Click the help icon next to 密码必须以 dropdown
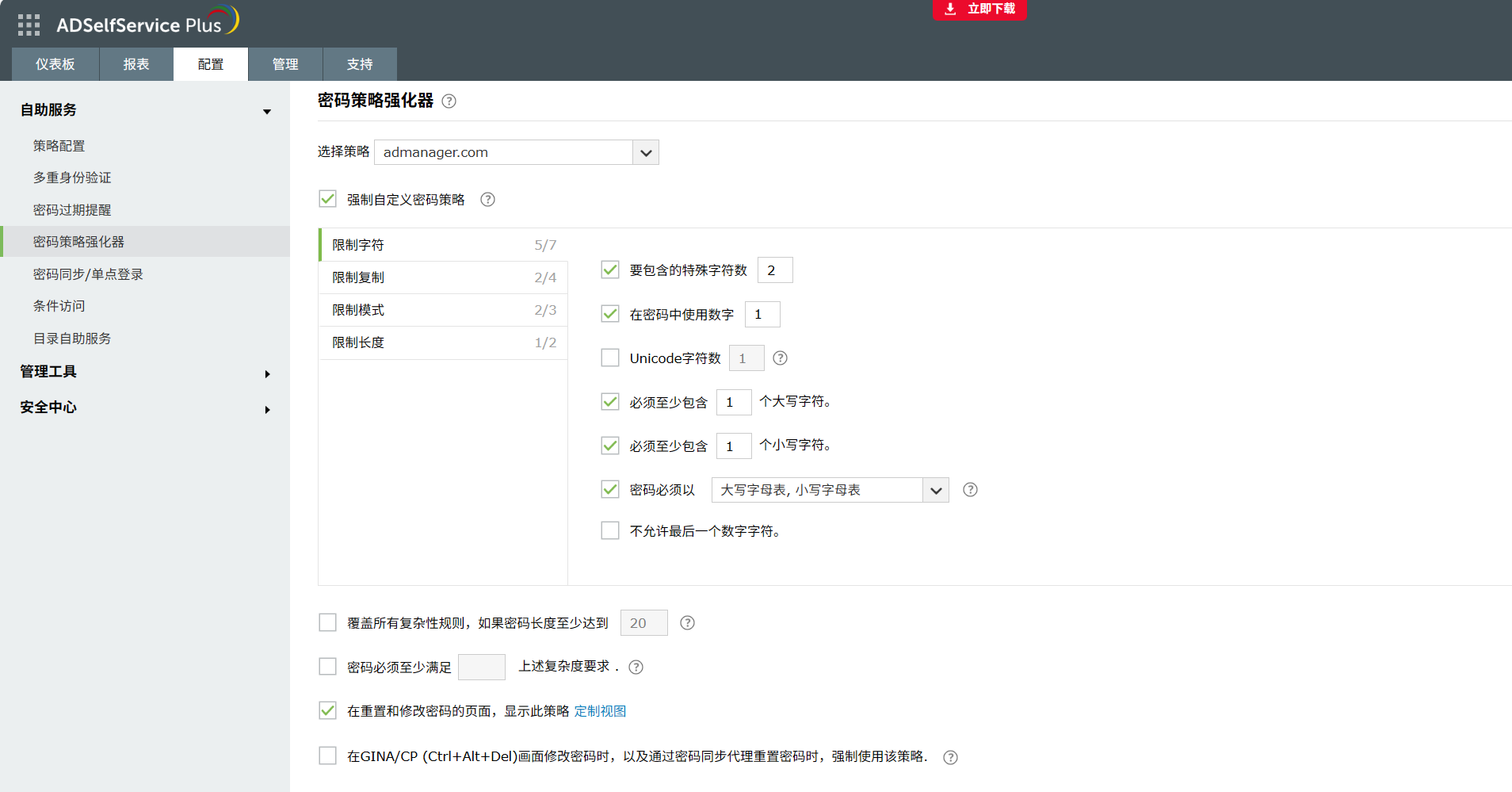The height and width of the screenshot is (792, 1512). point(971,490)
